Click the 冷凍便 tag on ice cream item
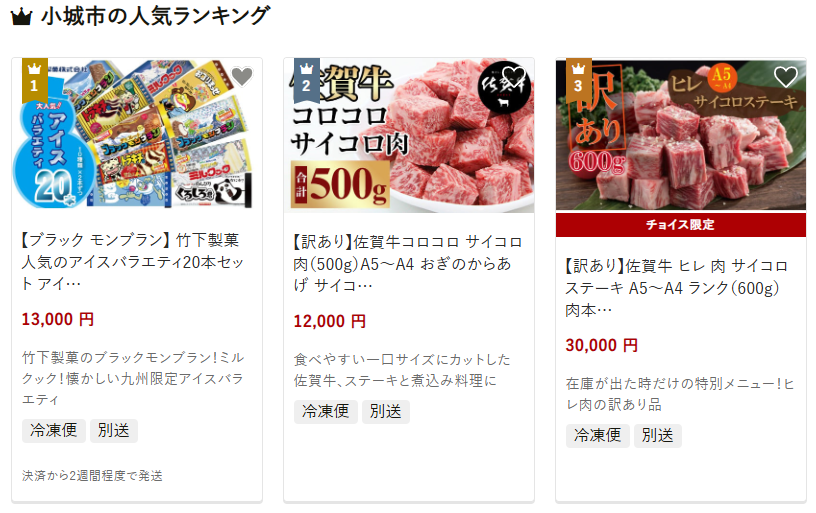The height and width of the screenshot is (513, 816). (x=54, y=430)
